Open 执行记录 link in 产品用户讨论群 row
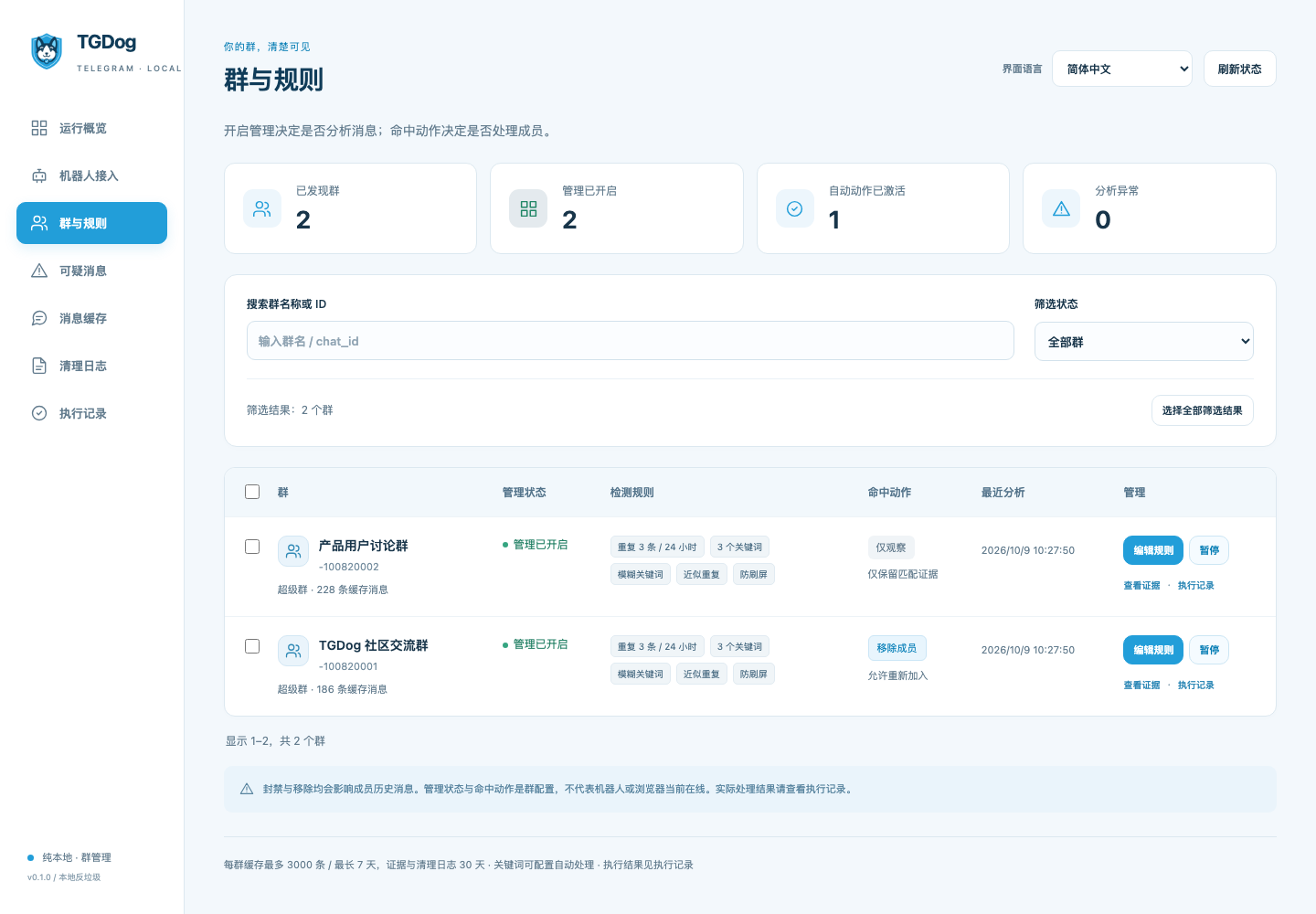Screen dimensions: 1316x914 click(1195, 586)
